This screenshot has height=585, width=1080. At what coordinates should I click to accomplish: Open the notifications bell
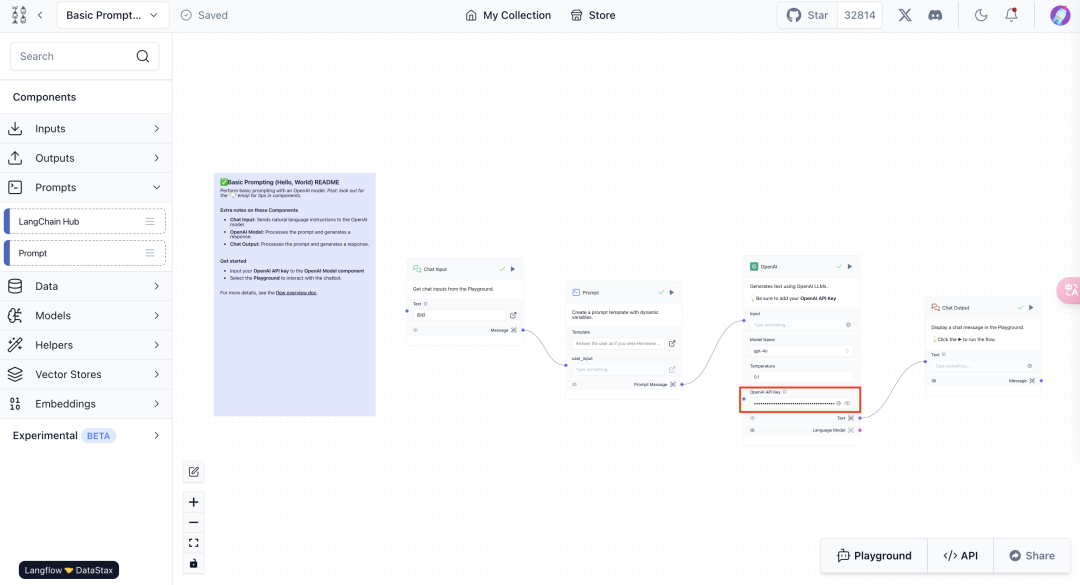[x=1012, y=15]
